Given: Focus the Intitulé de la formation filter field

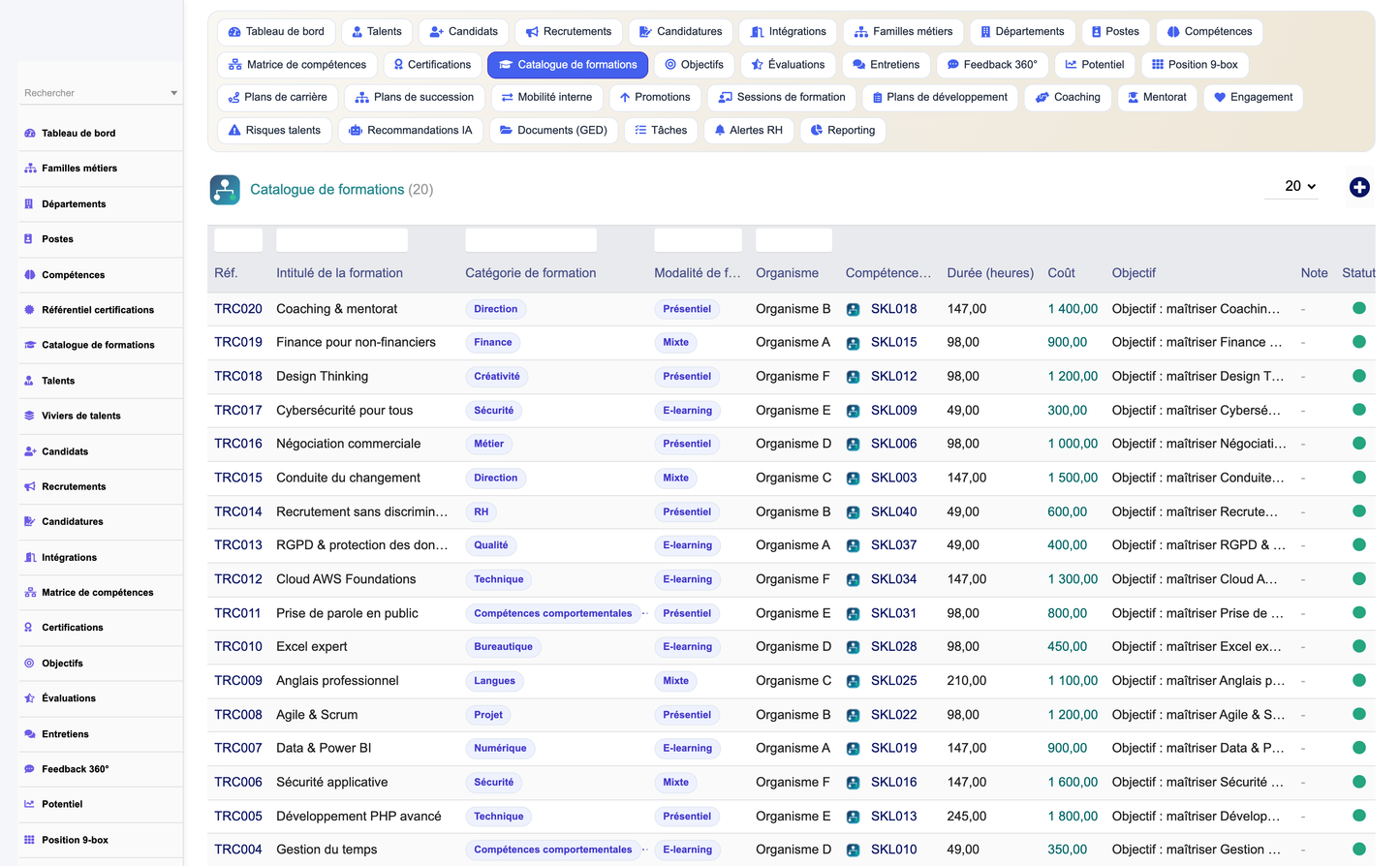Looking at the screenshot, I should pos(342,240).
